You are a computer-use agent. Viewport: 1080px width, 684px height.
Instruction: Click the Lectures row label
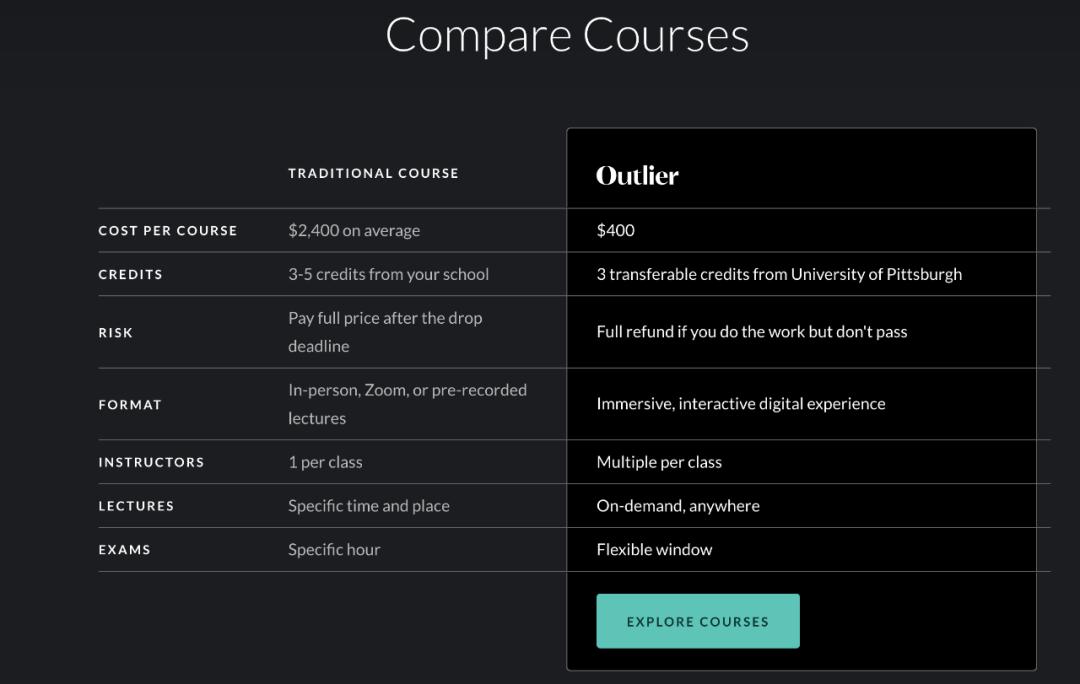coord(136,506)
